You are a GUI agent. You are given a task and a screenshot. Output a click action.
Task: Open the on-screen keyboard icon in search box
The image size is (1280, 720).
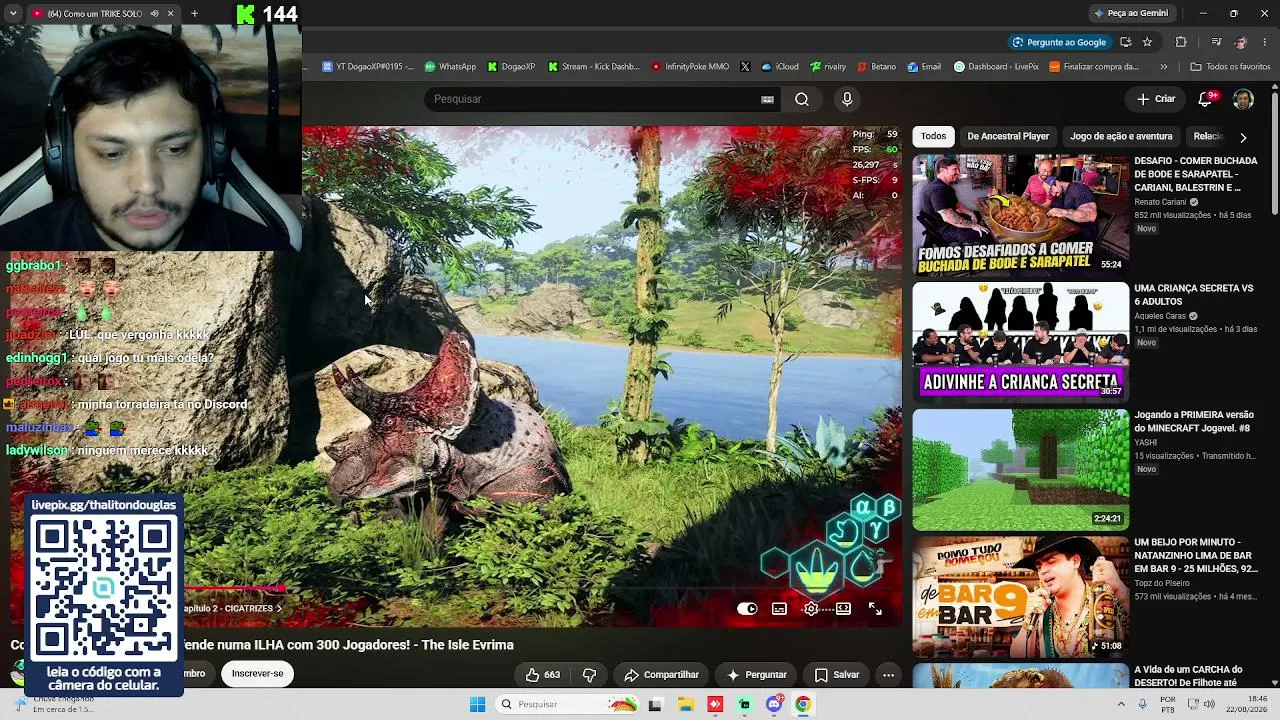767,99
